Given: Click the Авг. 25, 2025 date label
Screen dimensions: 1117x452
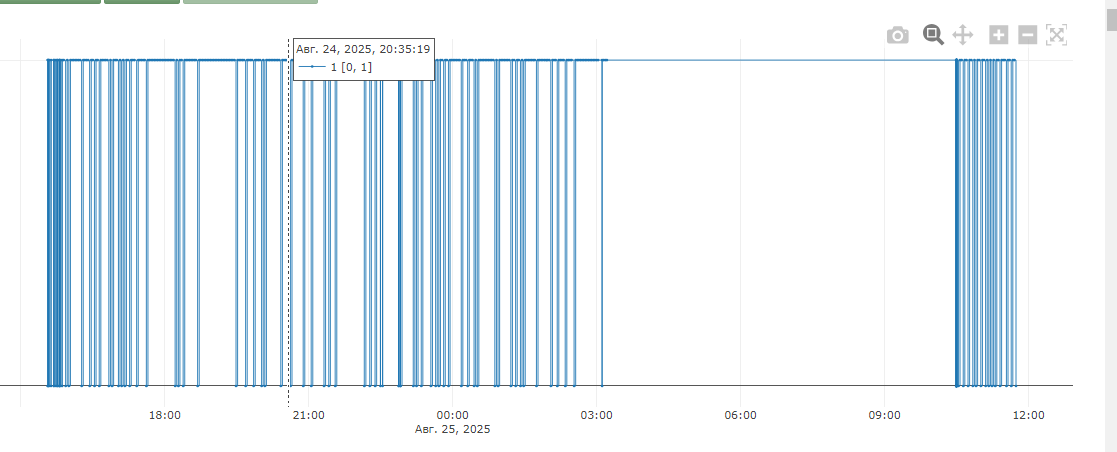Looking at the screenshot, I should (452, 430).
